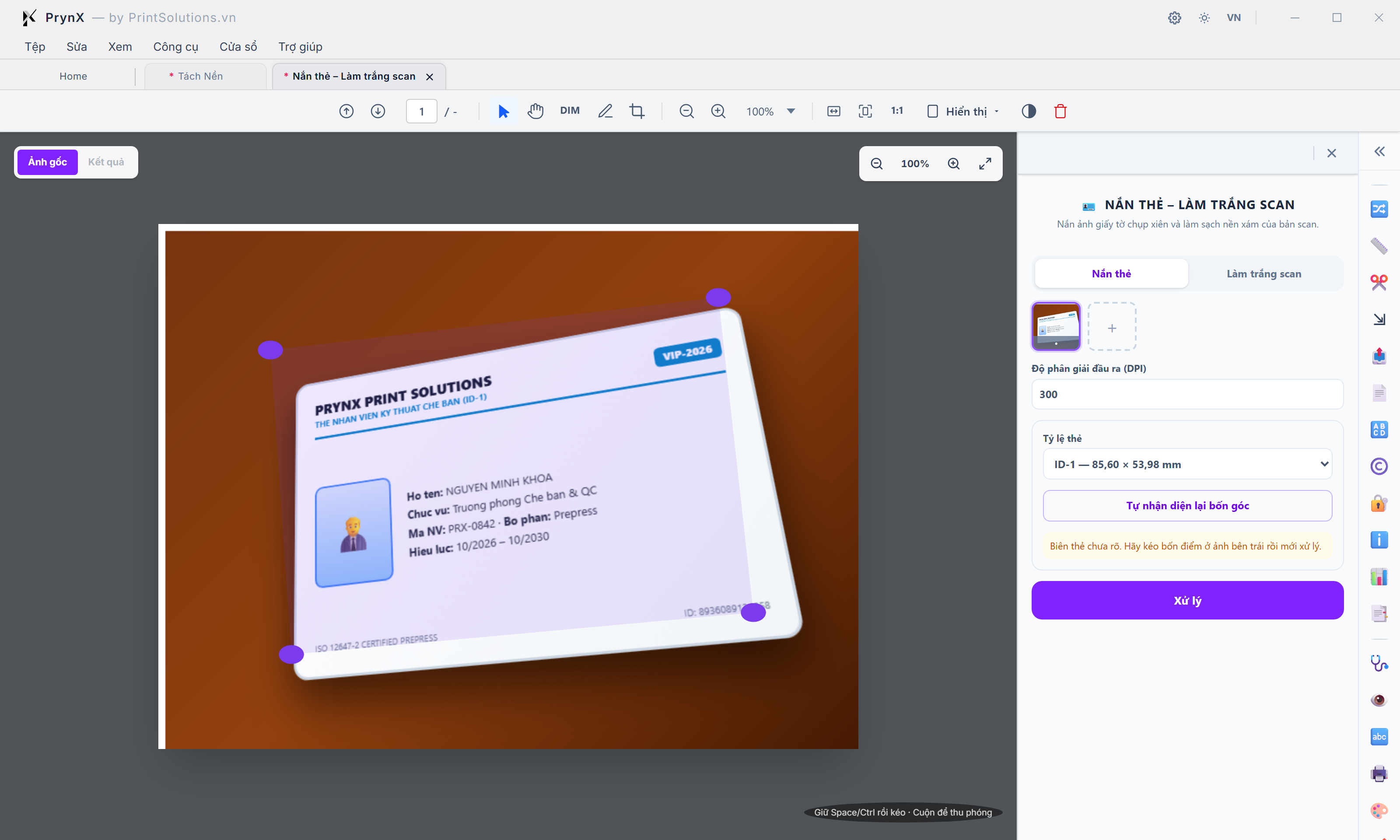This screenshot has width=1400, height=840.
Task: Click the page number field
Action: coord(422,111)
